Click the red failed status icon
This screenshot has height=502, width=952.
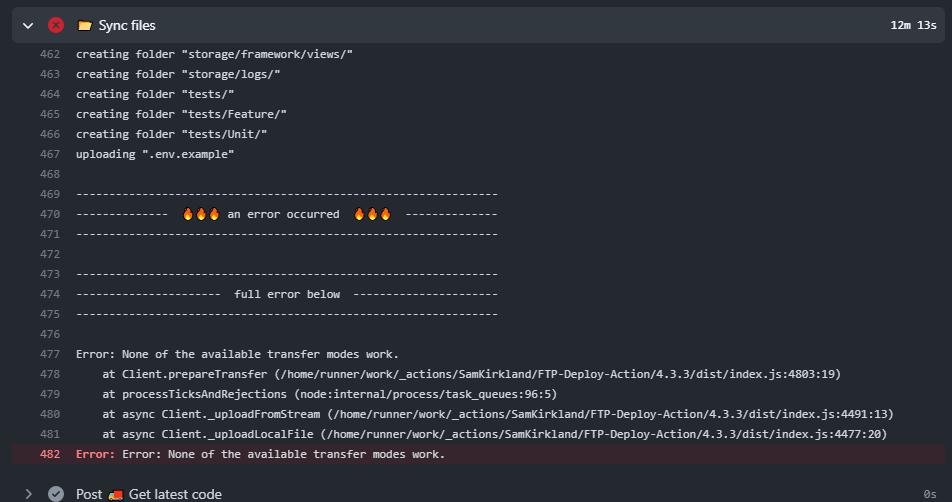[x=56, y=25]
